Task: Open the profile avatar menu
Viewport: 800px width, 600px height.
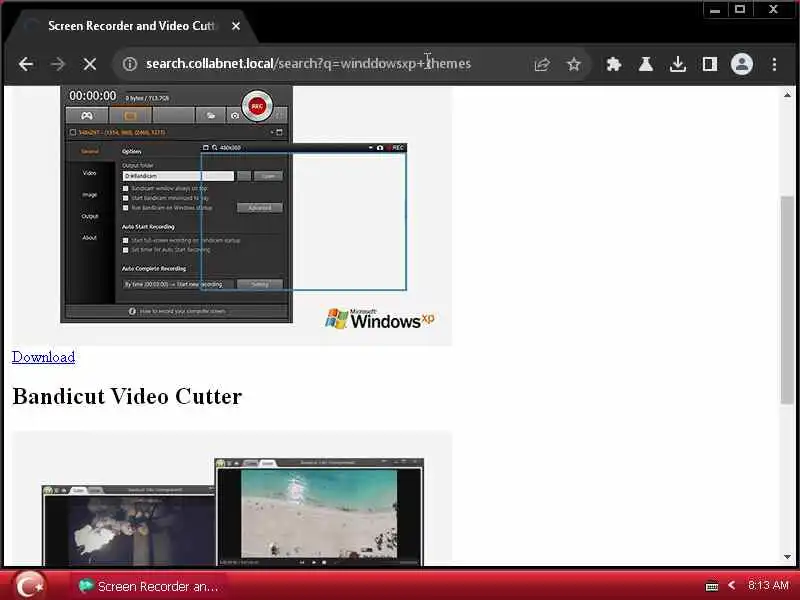Action: click(x=742, y=64)
